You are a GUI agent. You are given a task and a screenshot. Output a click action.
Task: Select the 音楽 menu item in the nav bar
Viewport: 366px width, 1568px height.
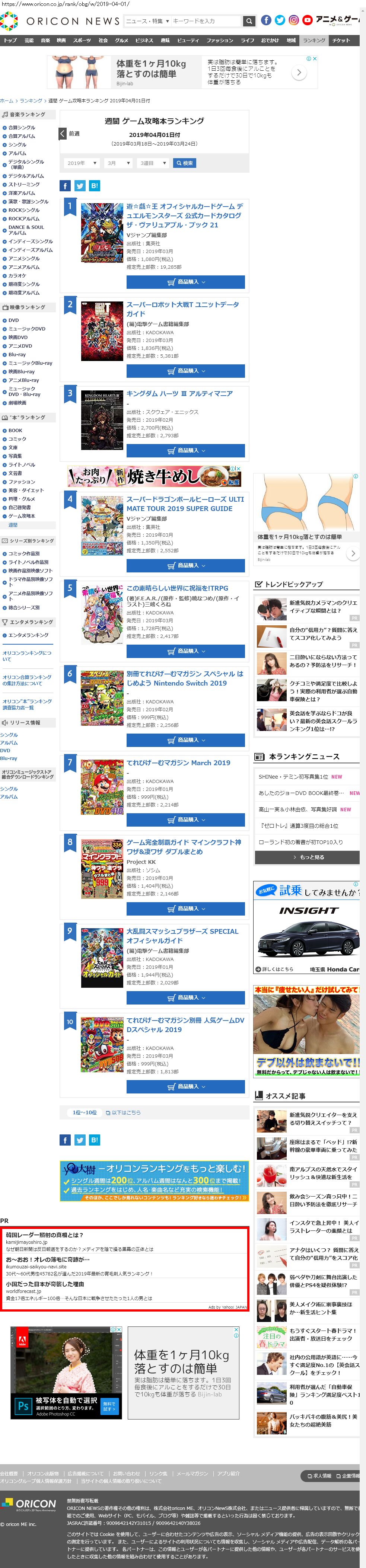click(45, 40)
